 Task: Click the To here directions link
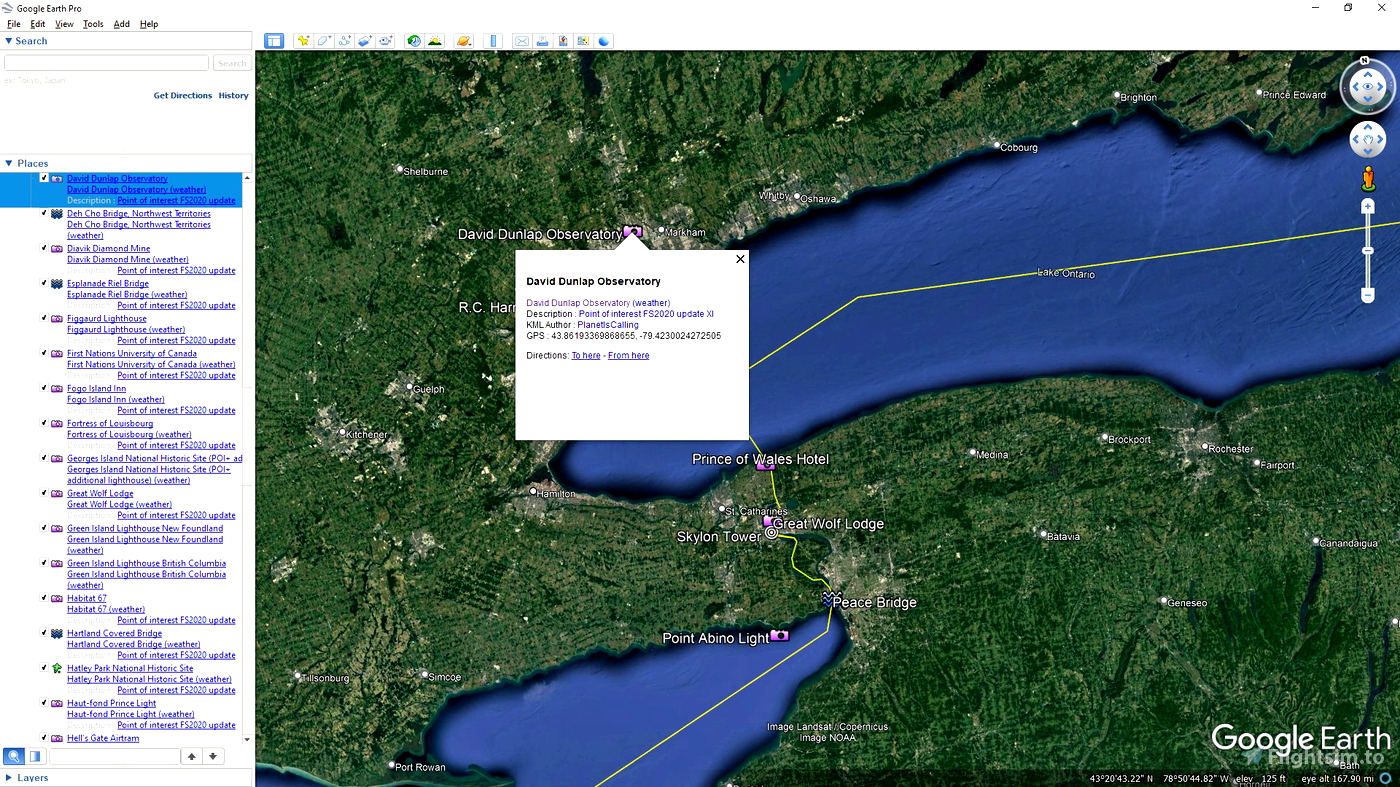tap(585, 355)
